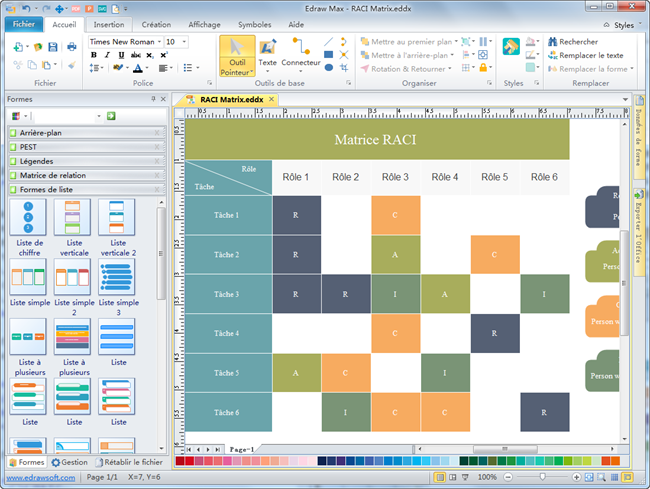Open the font size dropdown
Screen dimensions: 650x489
[x=183, y=42]
